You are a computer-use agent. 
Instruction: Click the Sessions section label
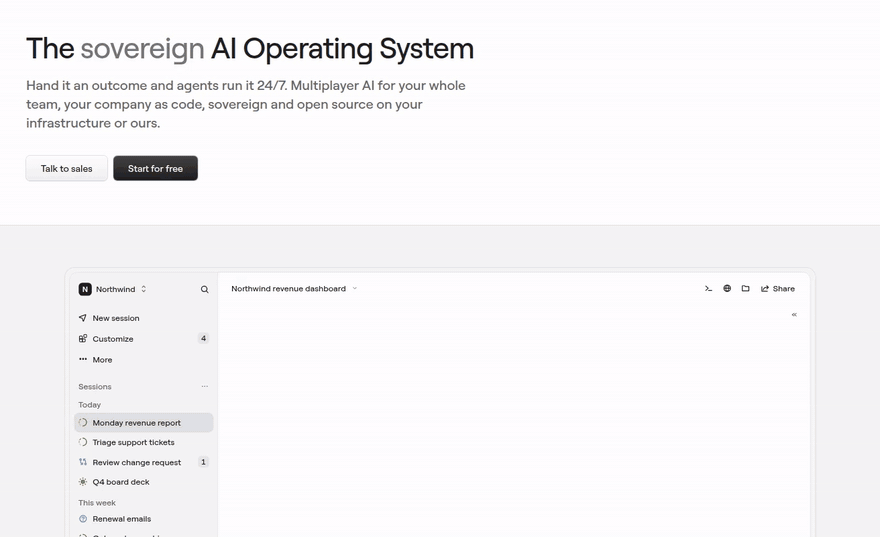click(x=95, y=387)
